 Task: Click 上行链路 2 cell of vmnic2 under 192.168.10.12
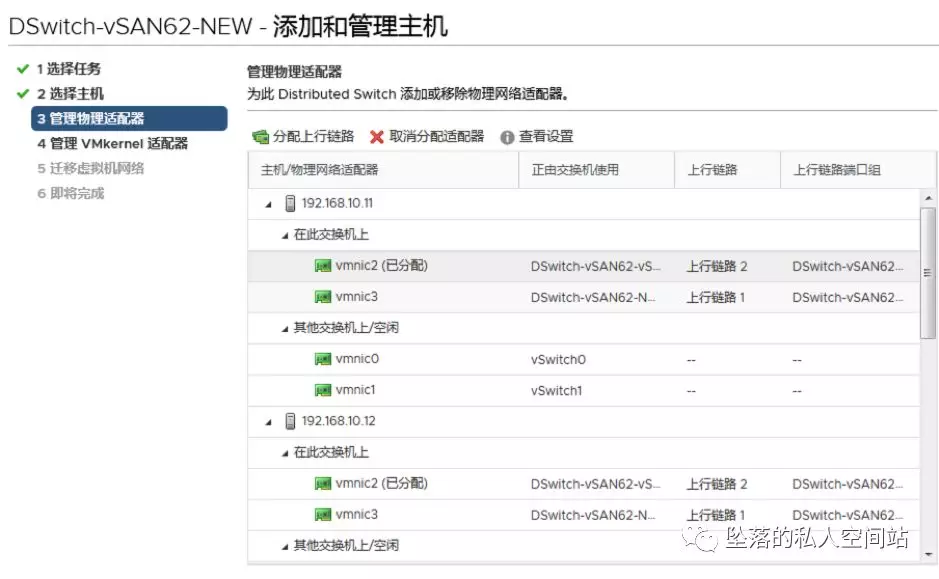pos(717,484)
